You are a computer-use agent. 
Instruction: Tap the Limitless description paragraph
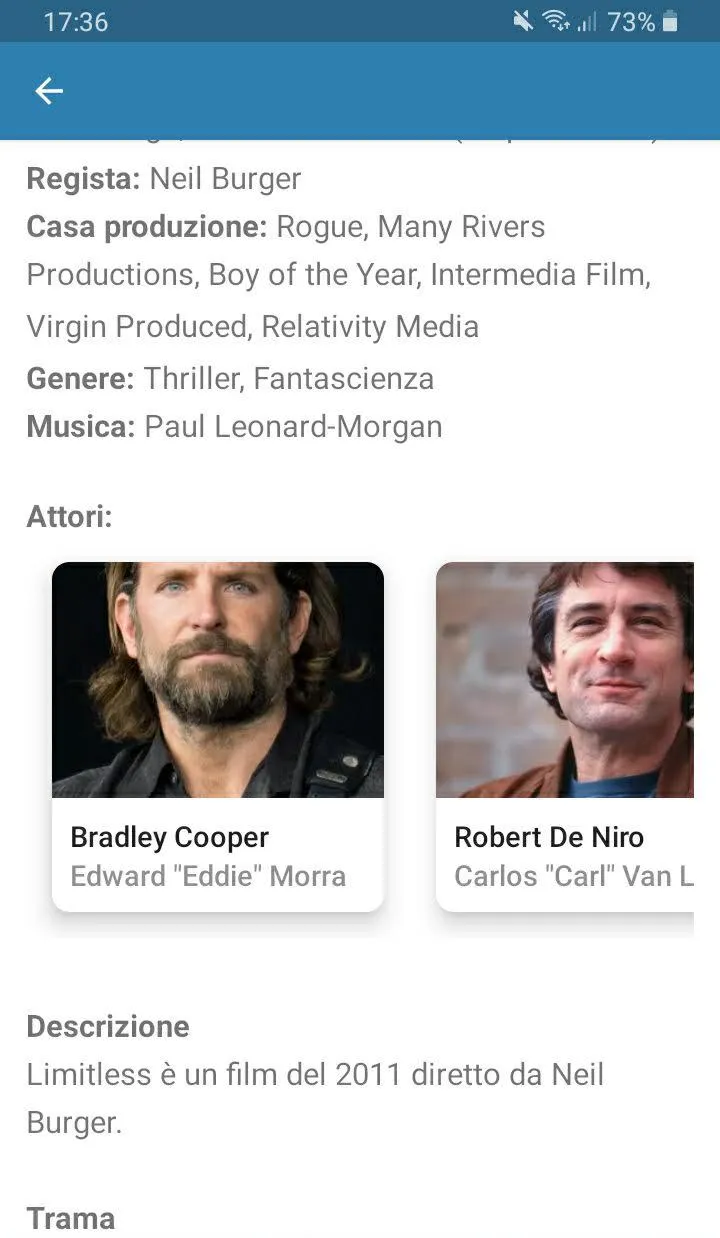(x=316, y=1099)
